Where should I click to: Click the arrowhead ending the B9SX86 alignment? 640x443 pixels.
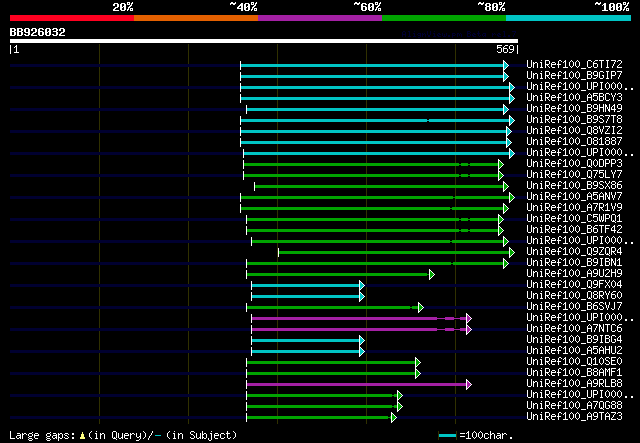coord(506,187)
